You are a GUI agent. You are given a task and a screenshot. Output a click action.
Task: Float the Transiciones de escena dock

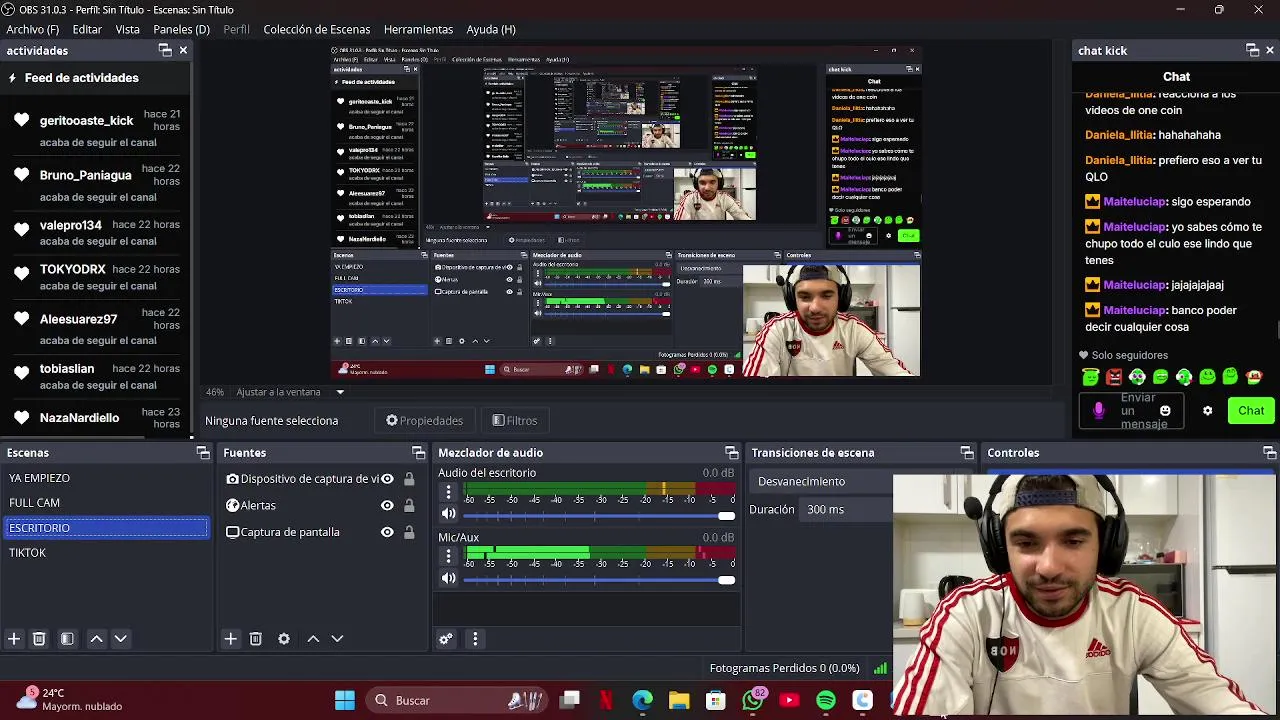point(966,453)
